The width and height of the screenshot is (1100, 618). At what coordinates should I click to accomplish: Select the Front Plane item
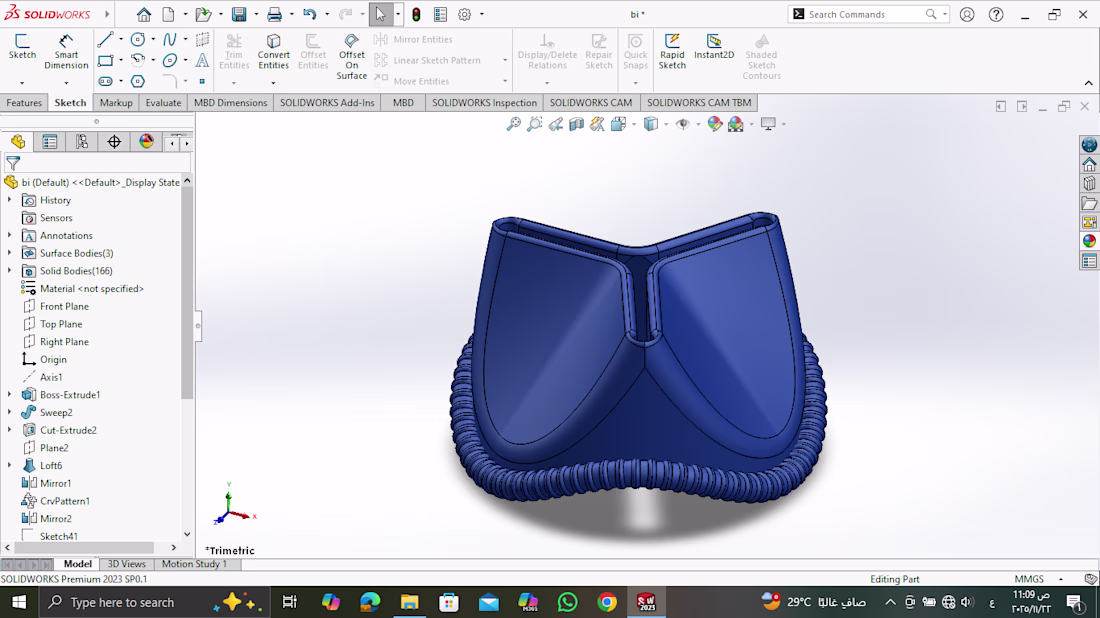(64, 307)
